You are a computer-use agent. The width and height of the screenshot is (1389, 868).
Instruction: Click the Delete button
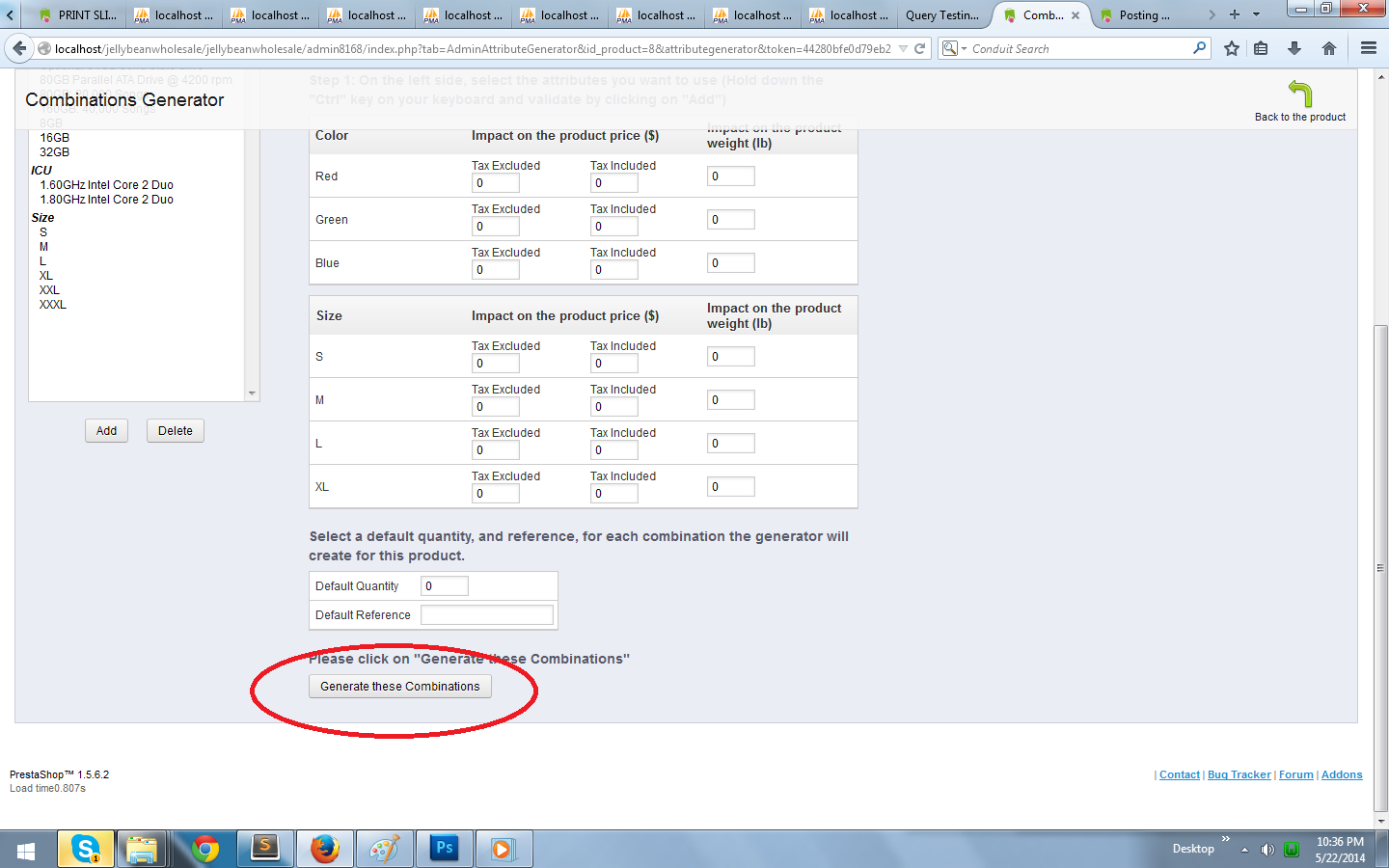point(176,431)
